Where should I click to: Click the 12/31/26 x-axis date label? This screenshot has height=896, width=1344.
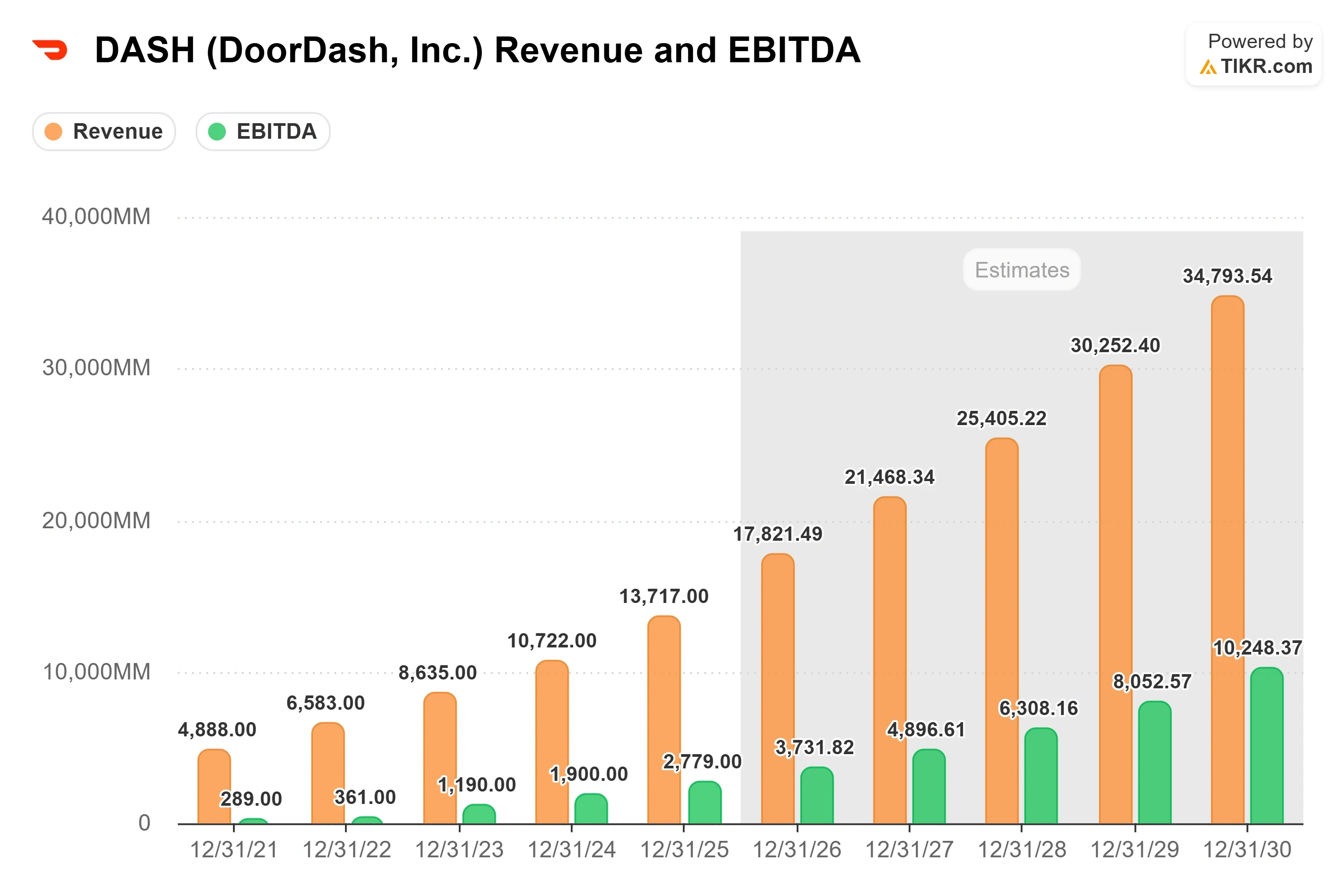(x=797, y=850)
